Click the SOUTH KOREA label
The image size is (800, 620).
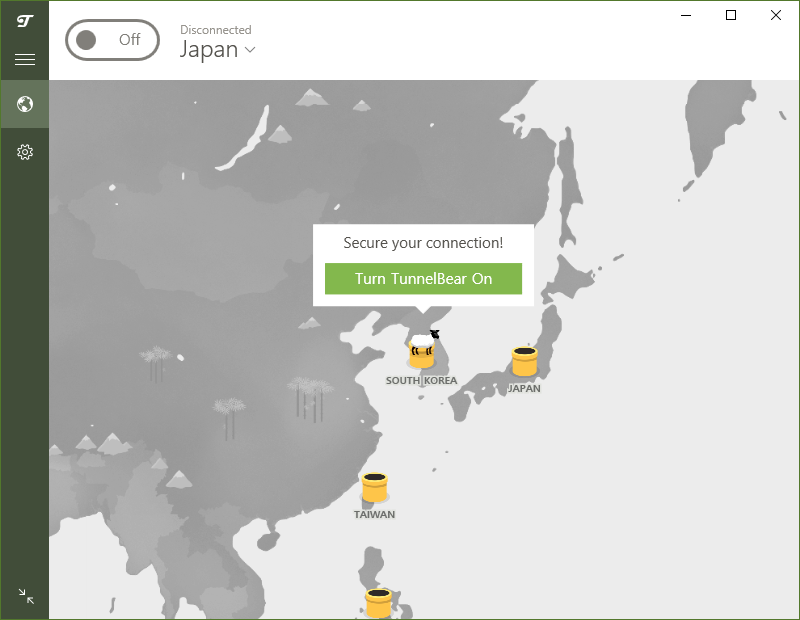pos(421,381)
